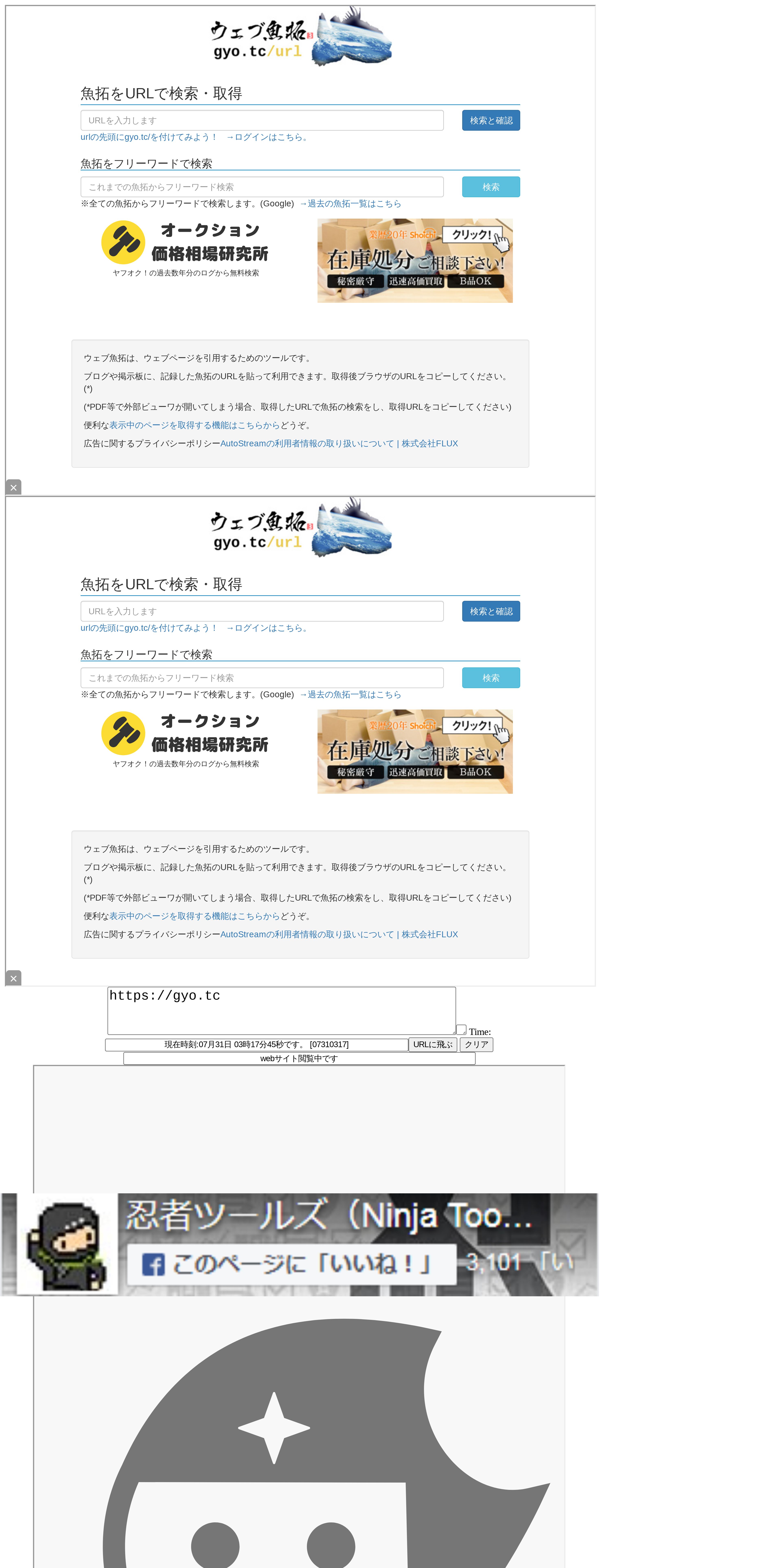Click the 忍者ツールズ (Ninja Tools) page title
Viewport: 784px width, 1568px height.
329,1215
